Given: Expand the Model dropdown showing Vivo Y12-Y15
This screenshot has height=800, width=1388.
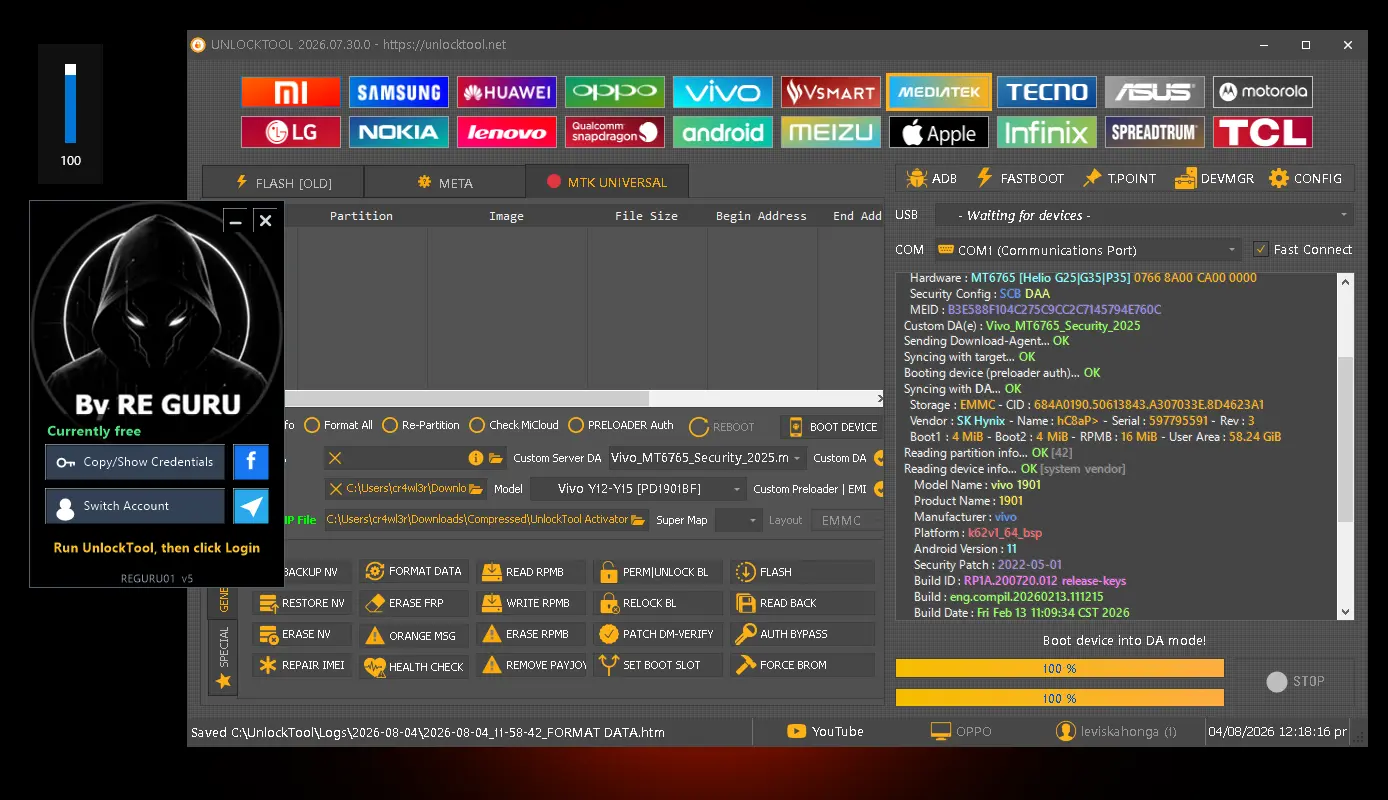Looking at the screenshot, I should (x=638, y=489).
